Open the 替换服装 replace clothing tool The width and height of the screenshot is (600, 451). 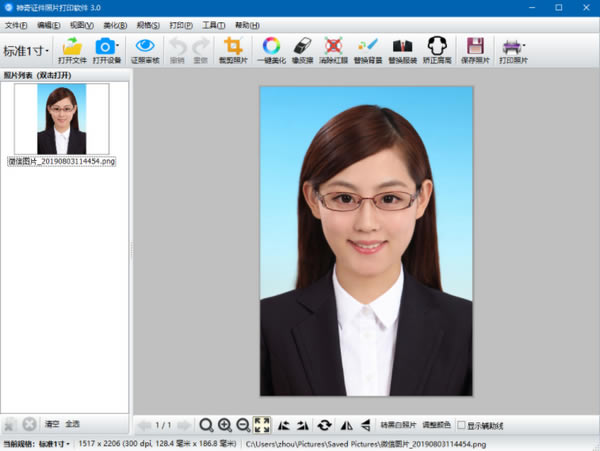402,46
